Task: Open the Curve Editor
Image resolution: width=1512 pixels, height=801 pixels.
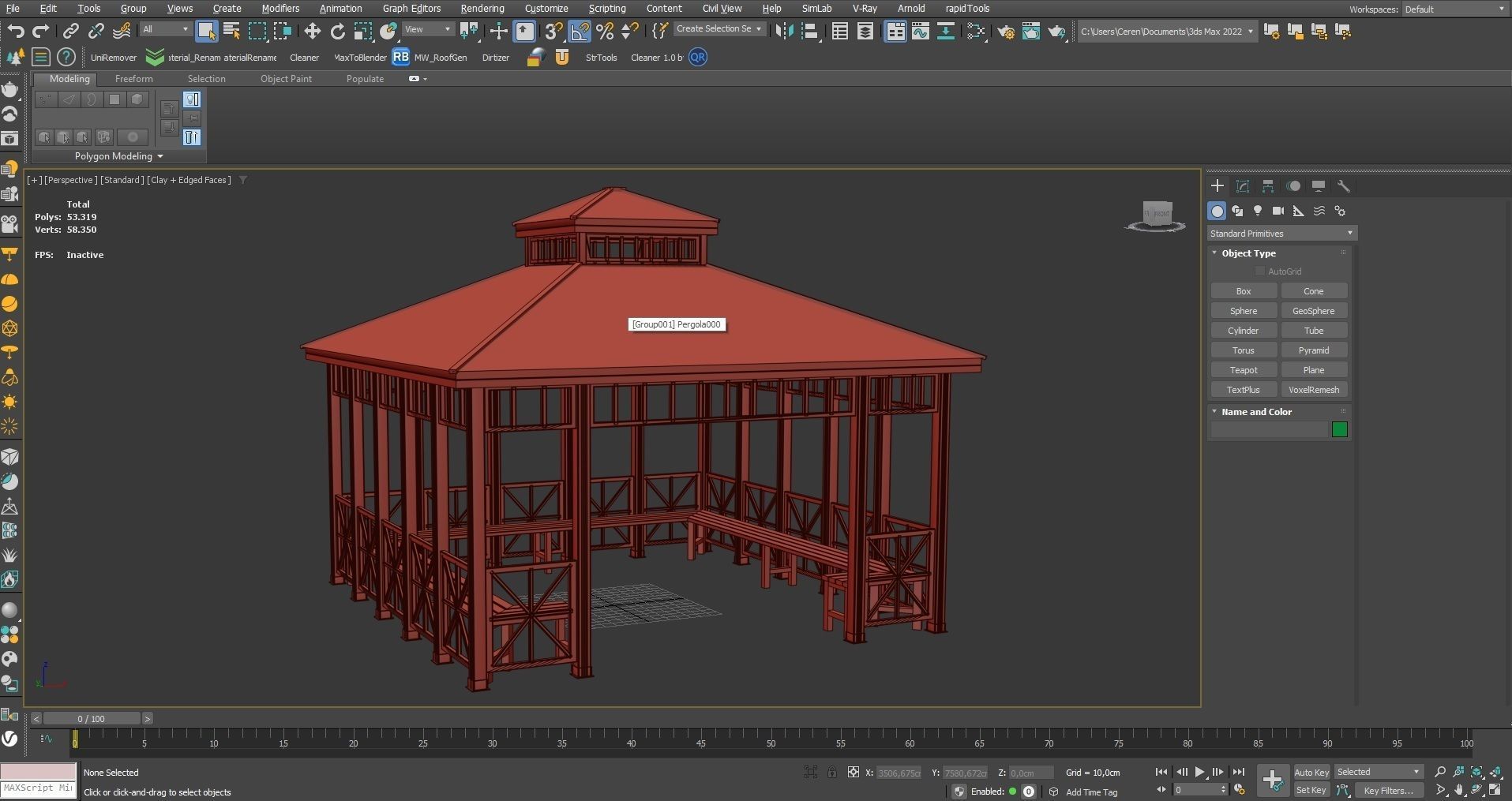Action: click(921, 31)
